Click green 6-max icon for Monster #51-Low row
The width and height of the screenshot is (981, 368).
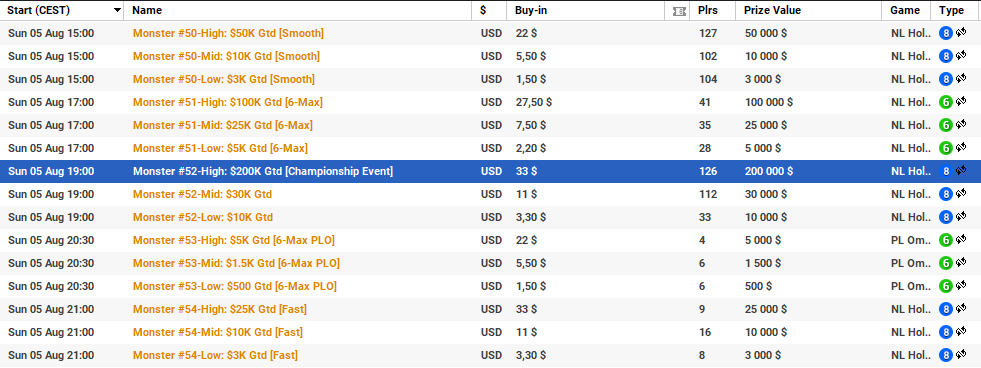coord(945,148)
